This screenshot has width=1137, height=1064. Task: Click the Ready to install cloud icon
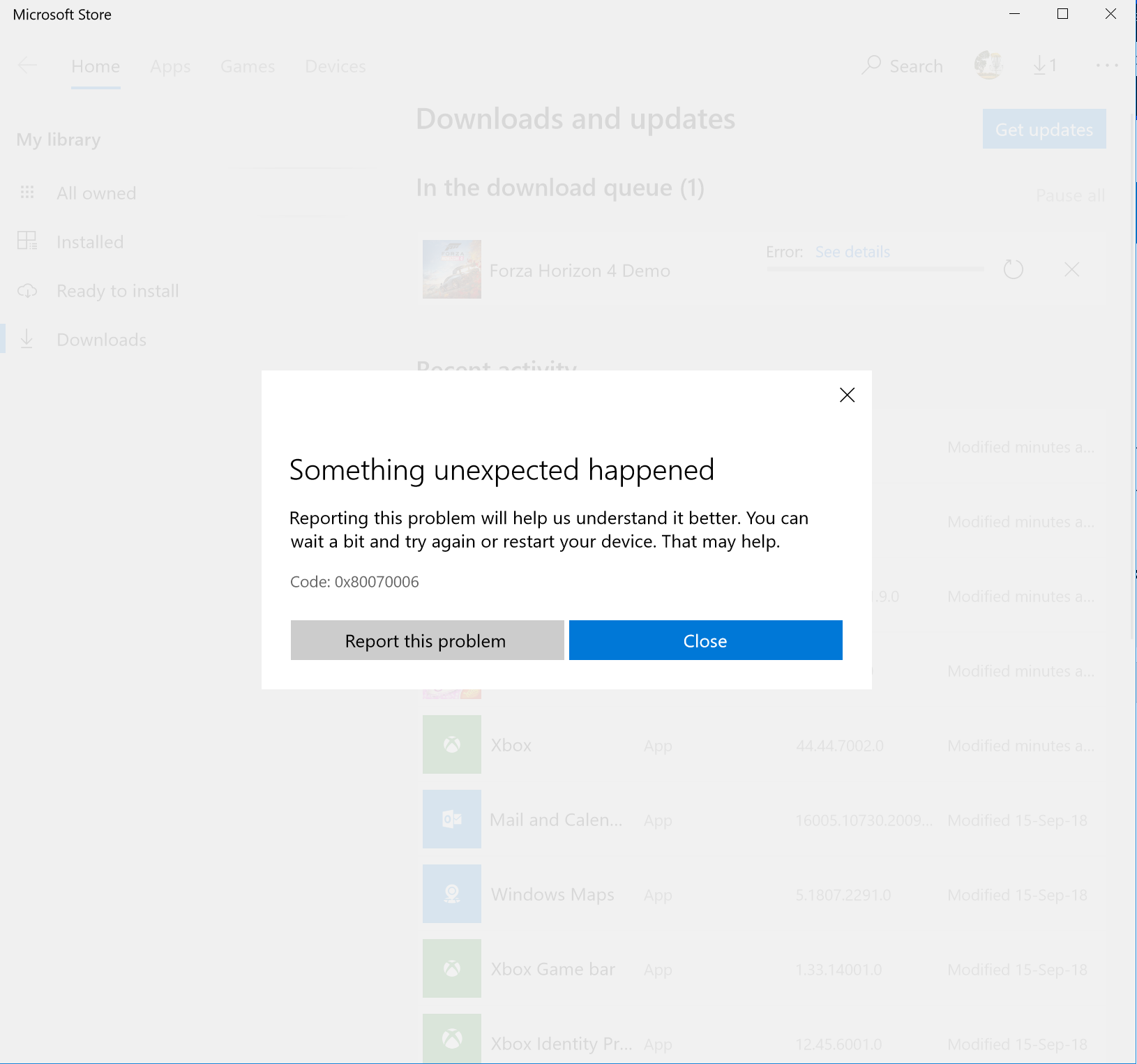(x=27, y=290)
